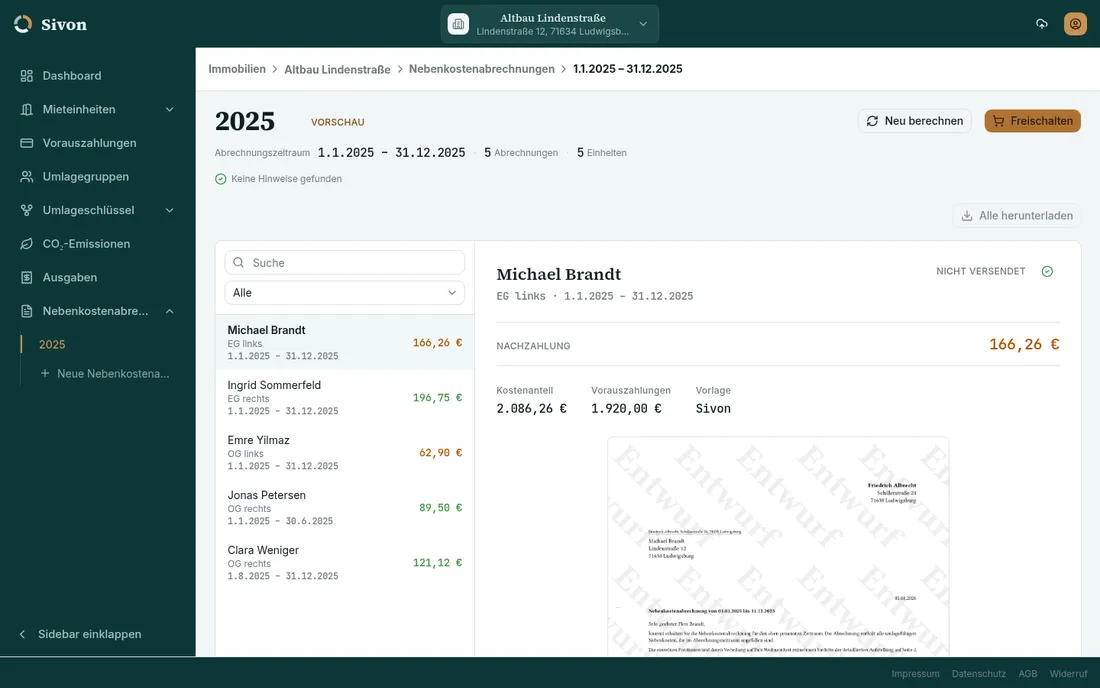Open the document preview thumbnail
1100x688 pixels.
778,546
